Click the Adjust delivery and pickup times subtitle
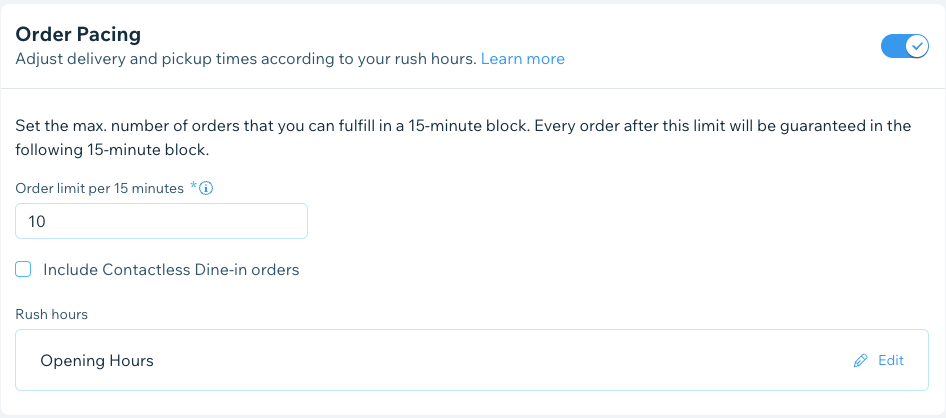Screen dimensions: 946x418 (246, 59)
